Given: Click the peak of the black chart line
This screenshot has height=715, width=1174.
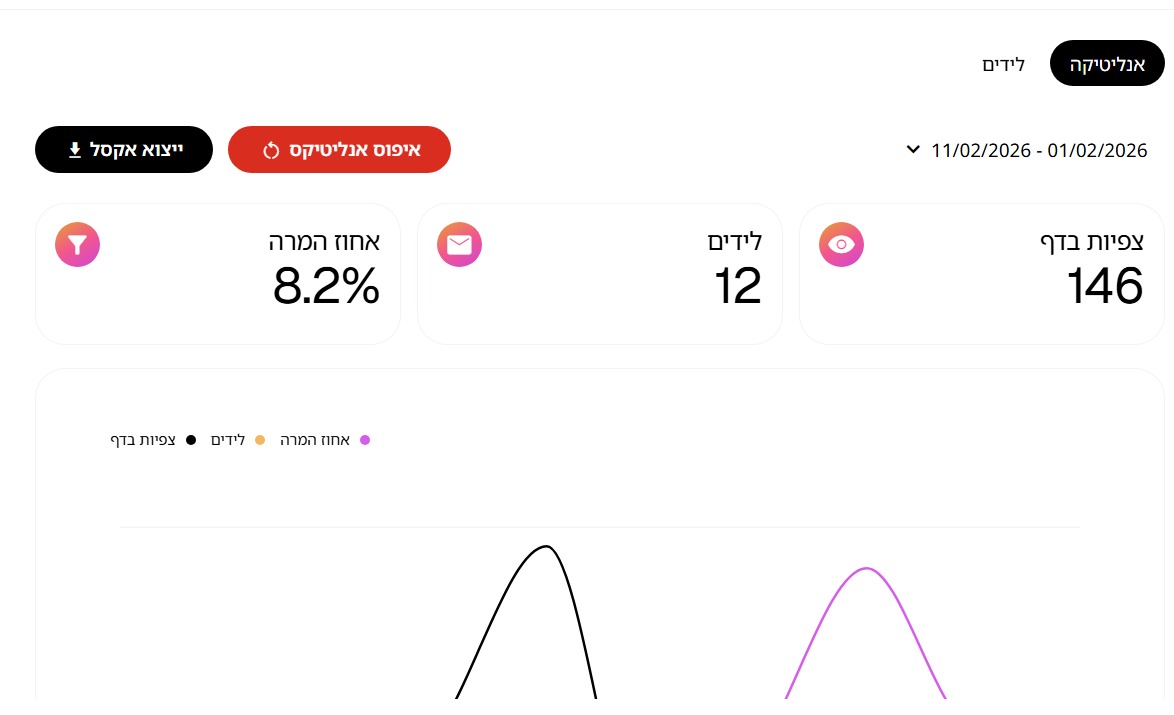Looking at the screenshot, I should (546, 546).
